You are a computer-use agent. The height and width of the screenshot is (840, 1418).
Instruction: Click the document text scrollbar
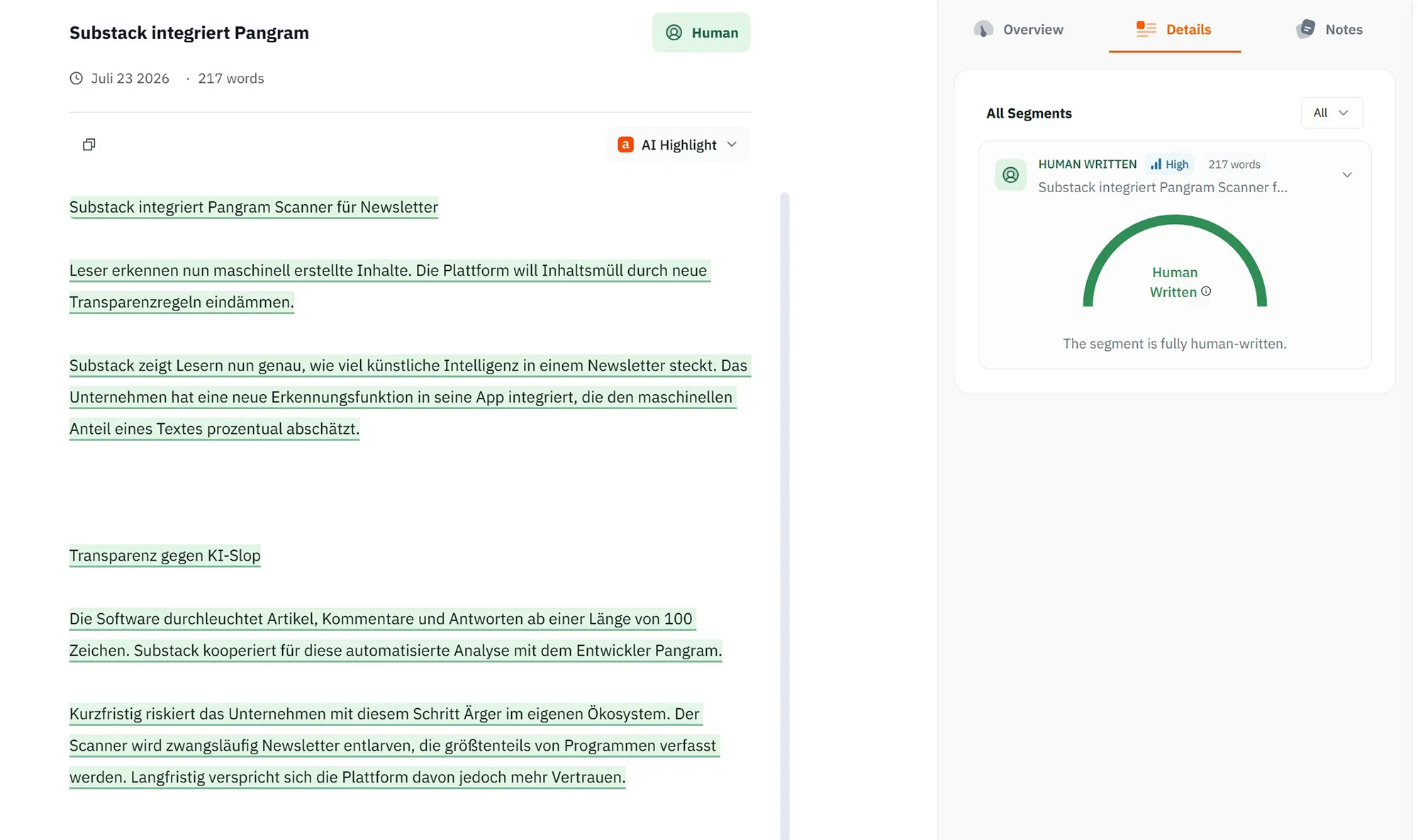784,516
